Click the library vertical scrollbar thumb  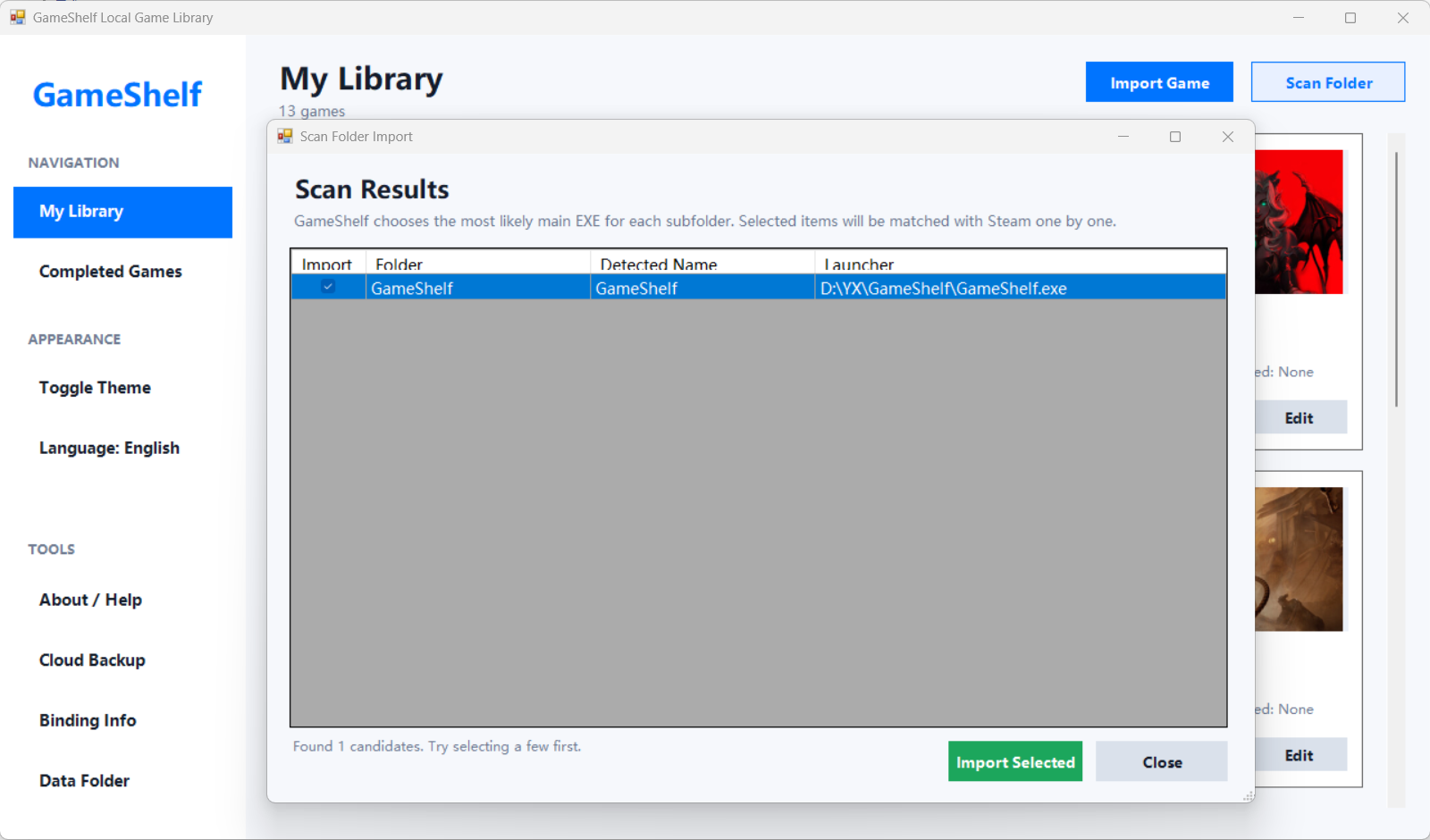[1396, 279]
